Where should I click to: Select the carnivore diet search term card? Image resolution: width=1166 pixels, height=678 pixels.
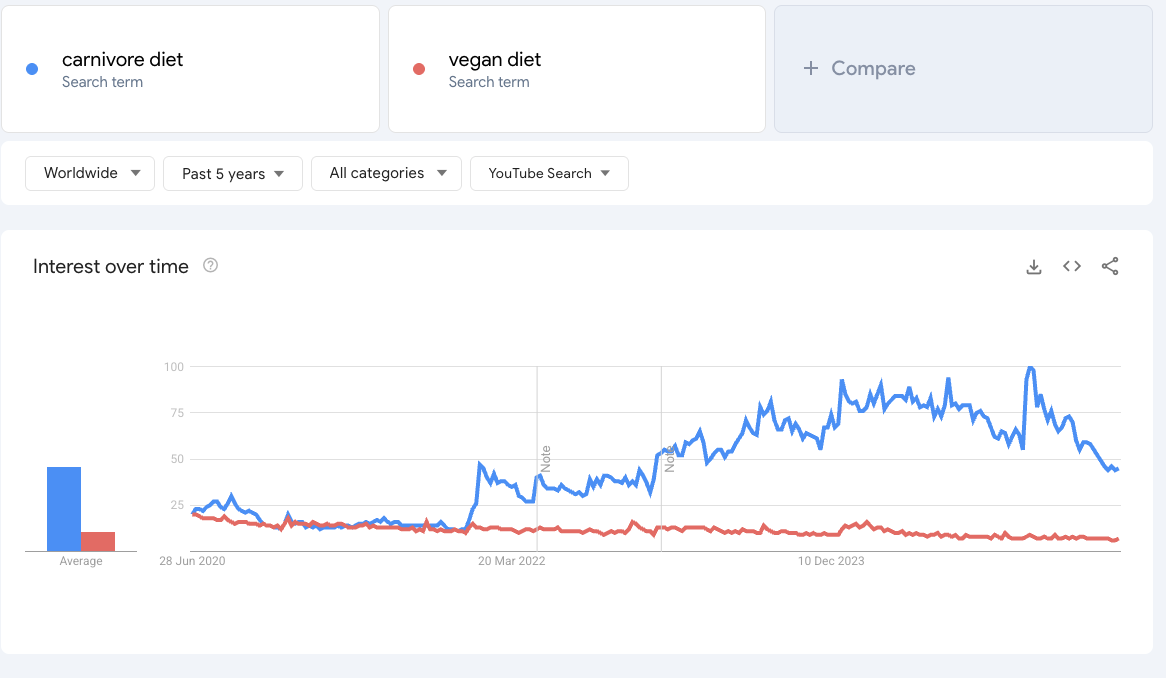[x=190, y=68]
